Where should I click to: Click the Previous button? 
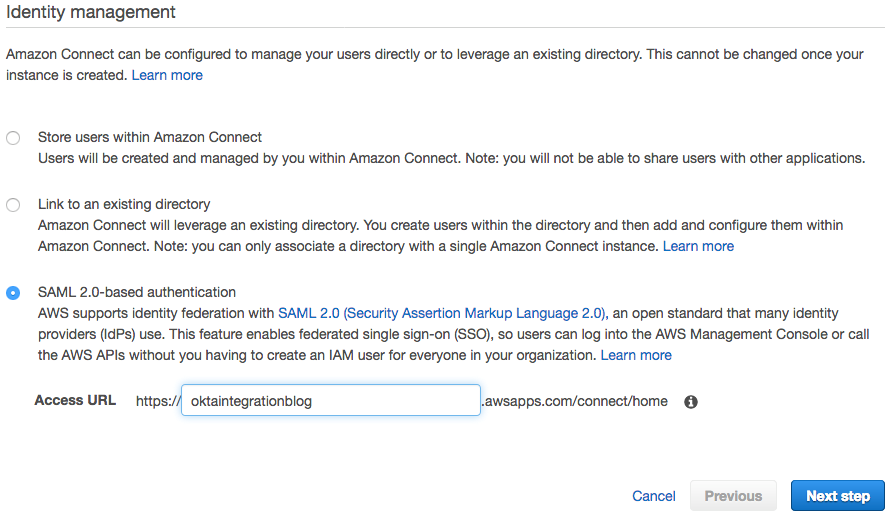click(x=733, y=496)
